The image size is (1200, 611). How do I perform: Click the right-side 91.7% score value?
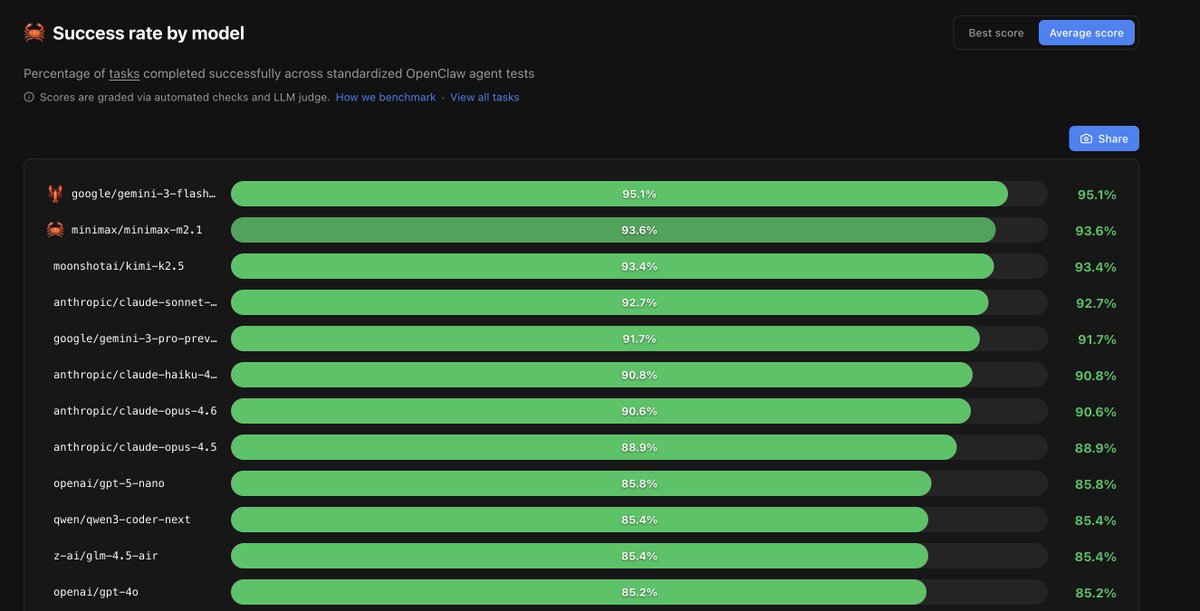(x=1096, y=340)
